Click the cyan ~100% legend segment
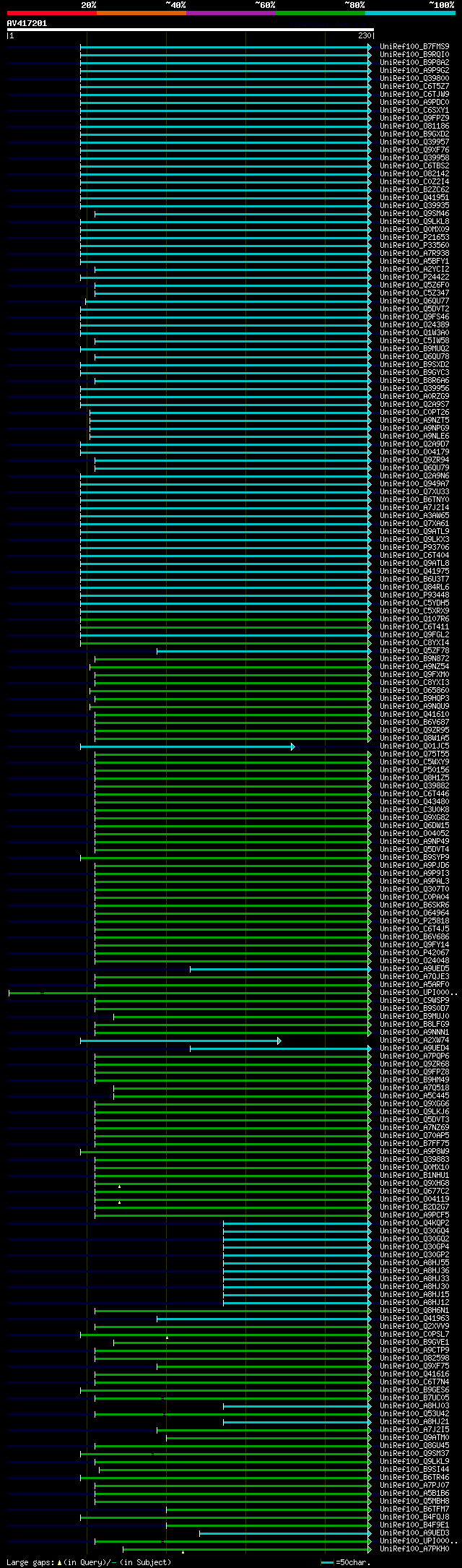The width and height of the screenshot is (462, 1568). point(410,13)
